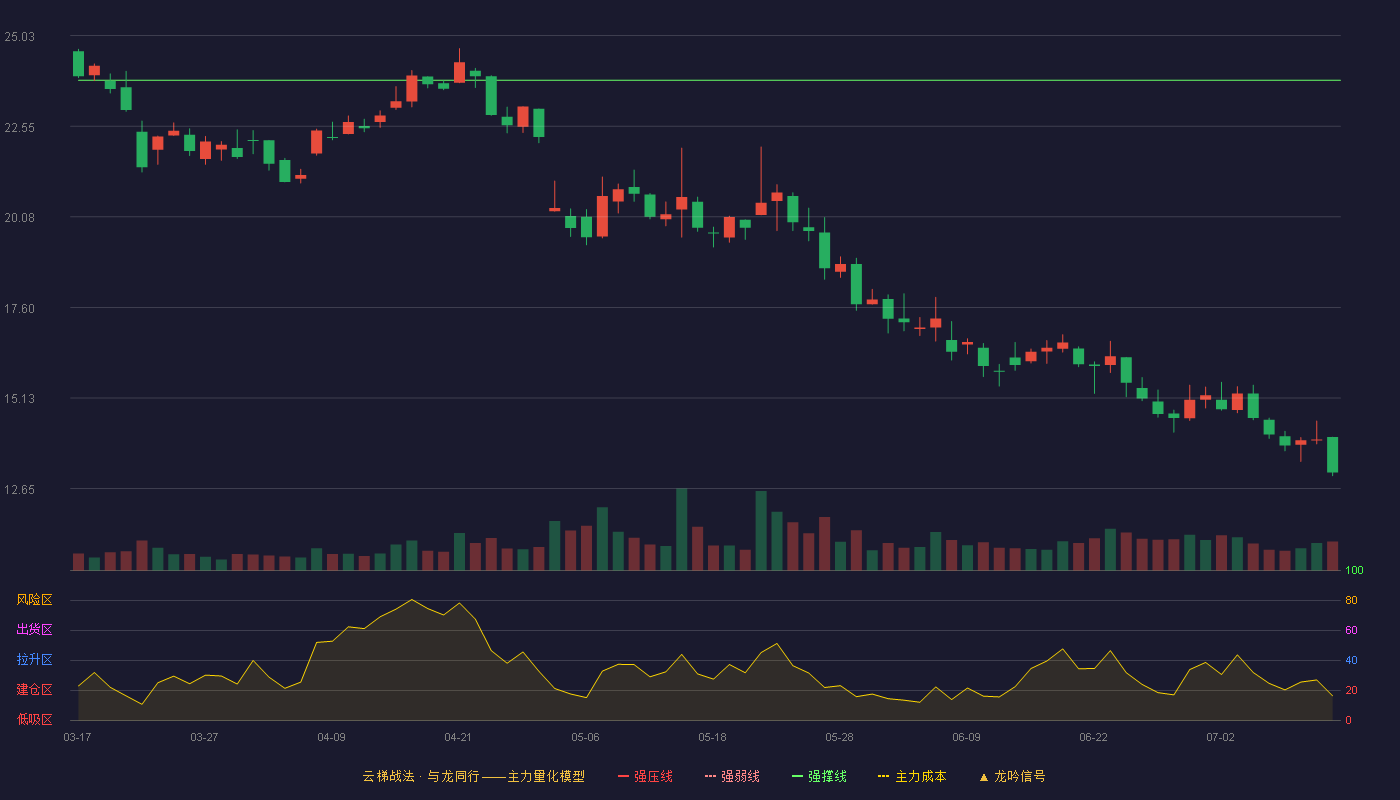This screenshot has height=800, width=1400.
Task: Click the 风险区 zone label
Action: pos(34,600)
